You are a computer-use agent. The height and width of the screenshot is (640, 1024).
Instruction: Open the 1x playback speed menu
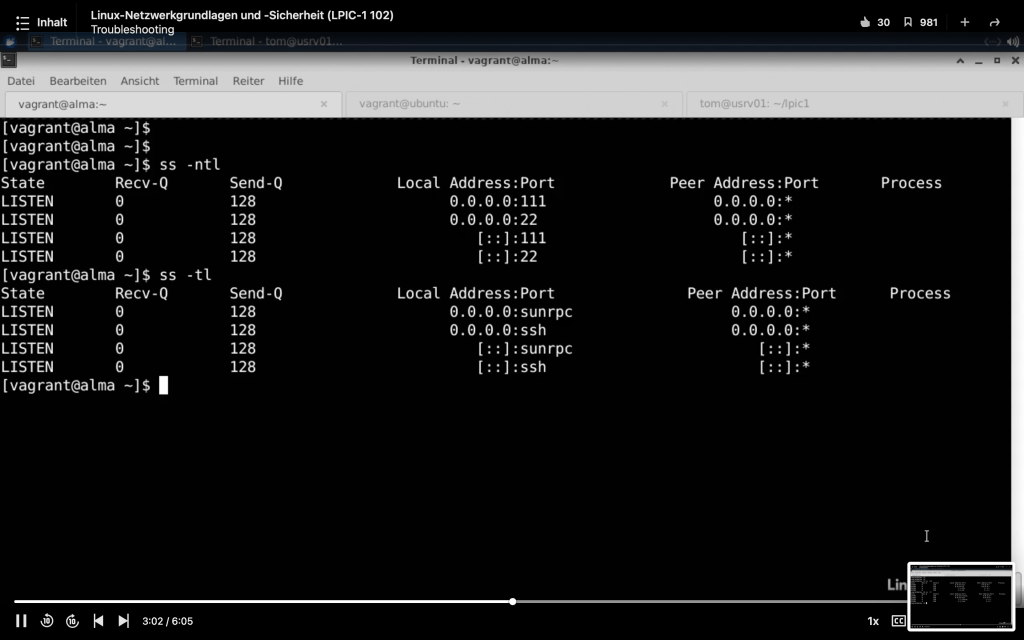873,621
